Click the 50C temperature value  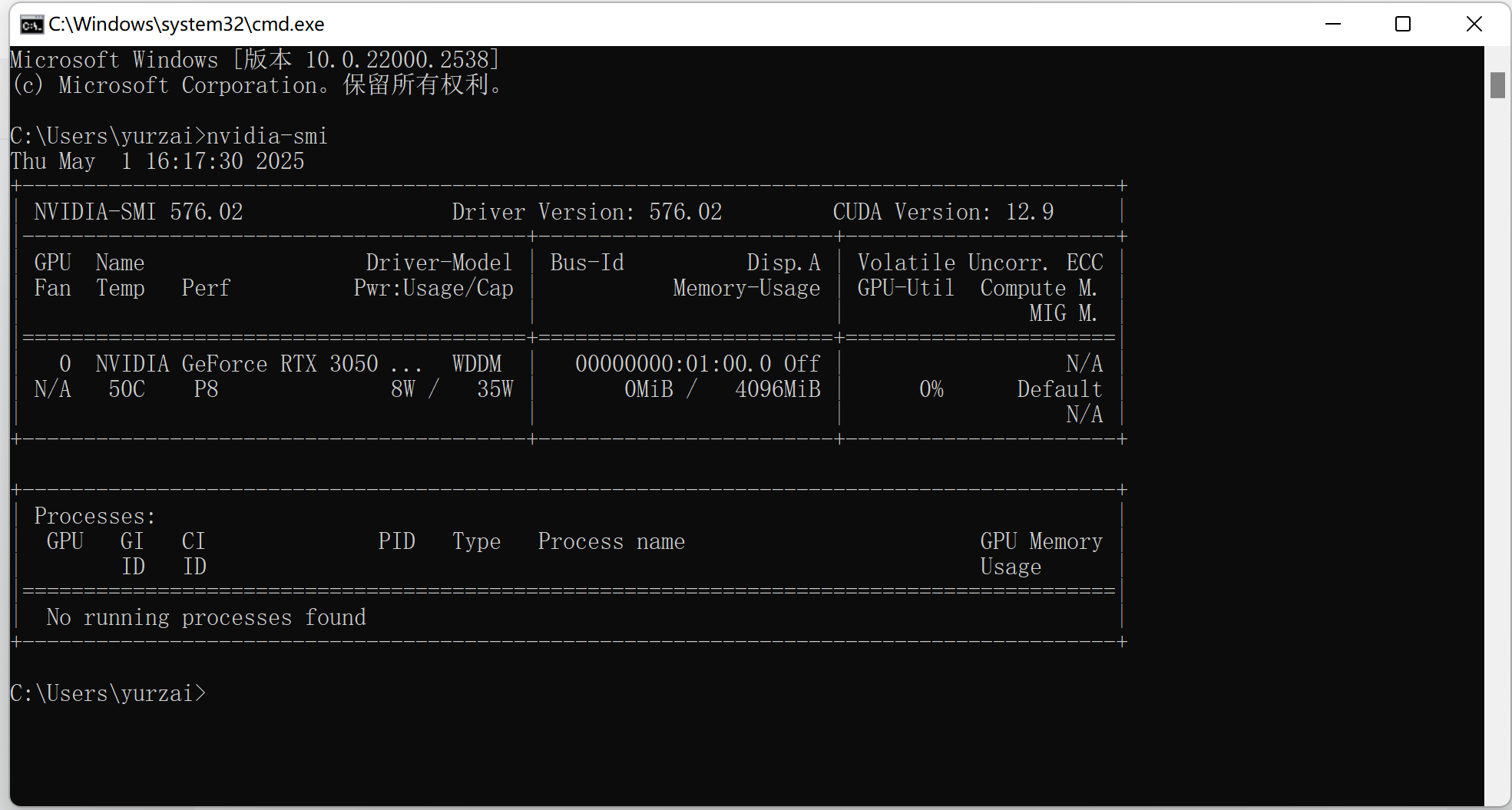pos(127,389)
